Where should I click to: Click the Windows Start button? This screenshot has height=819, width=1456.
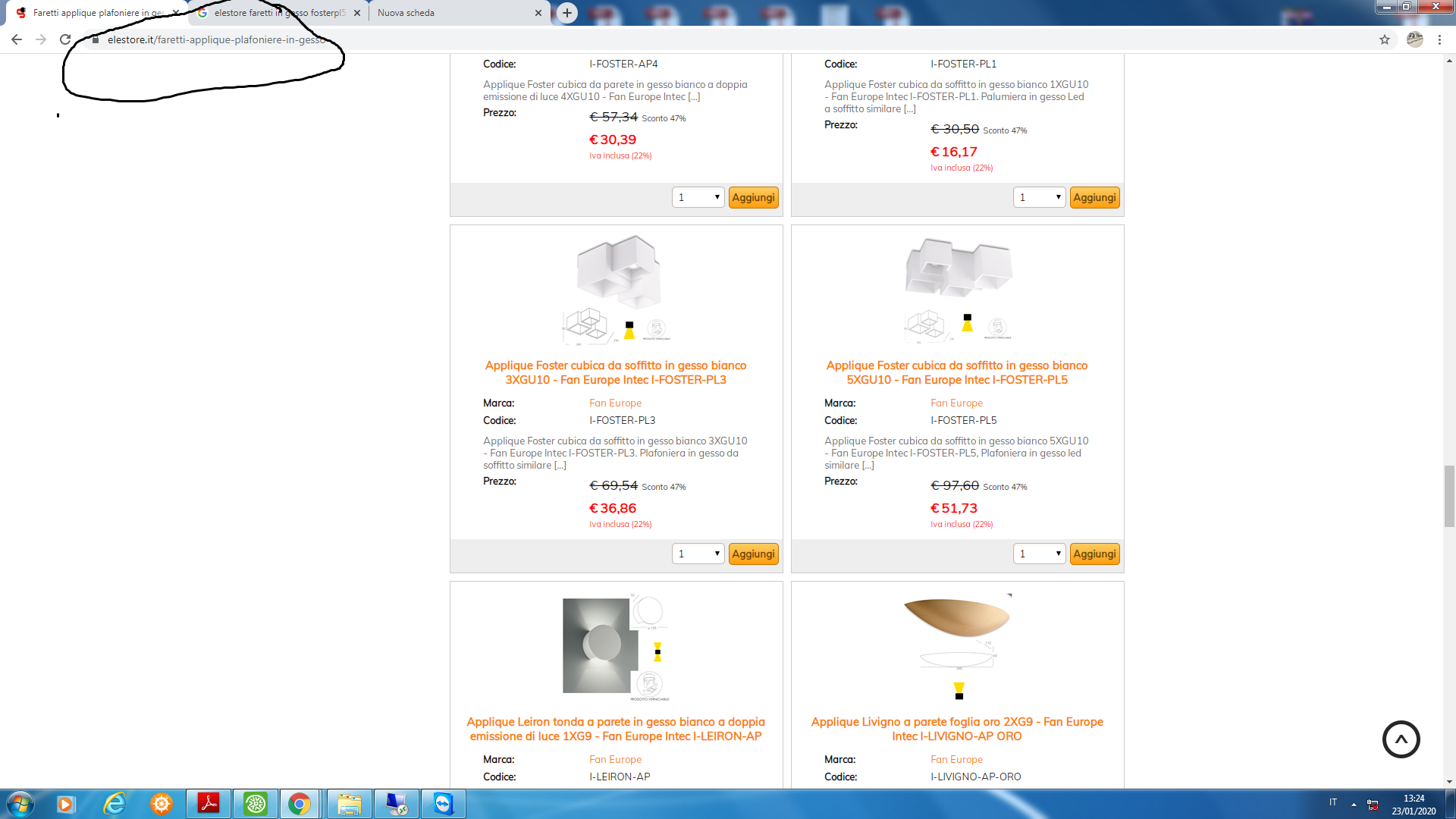point(19,804)
